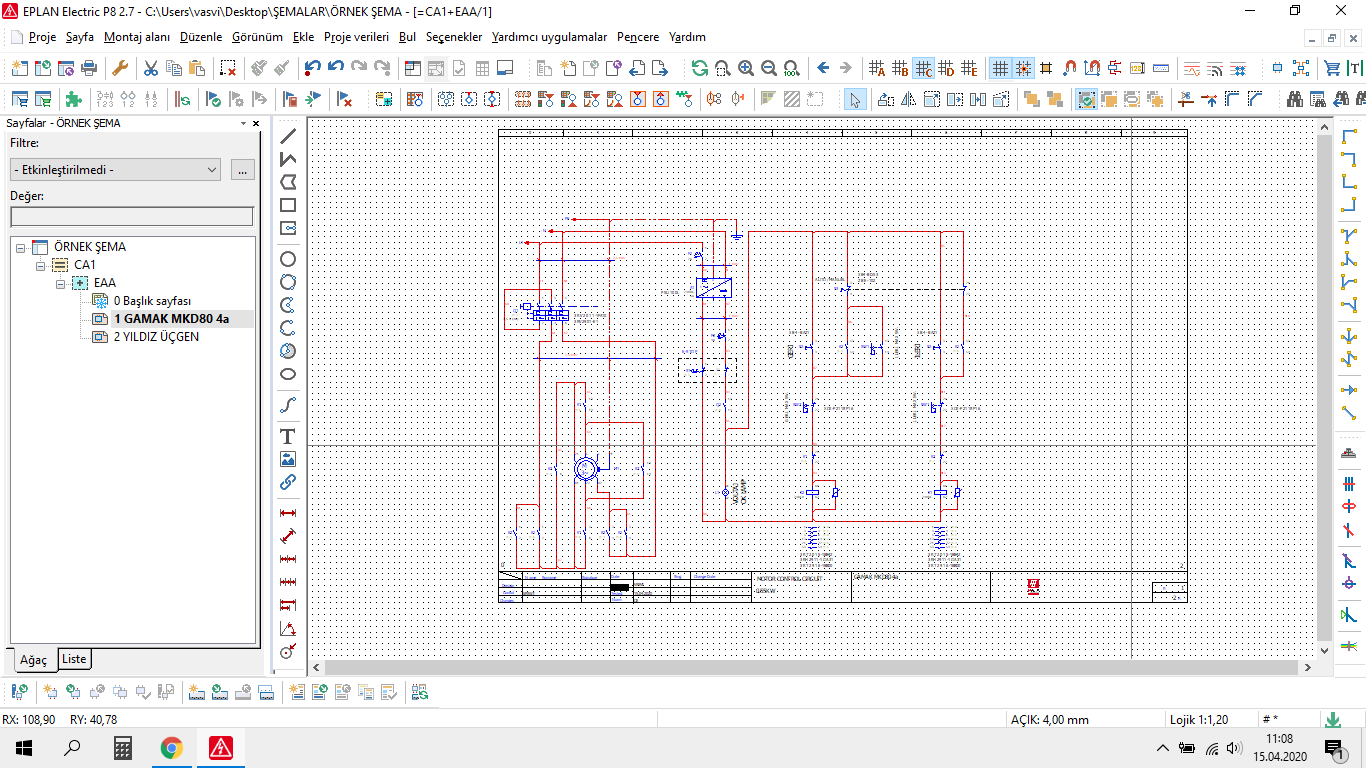Image resolution: width=1366 pixels, height=768 pixels.
Task: Open the Windows Start menu
Action: click(23, 748)
